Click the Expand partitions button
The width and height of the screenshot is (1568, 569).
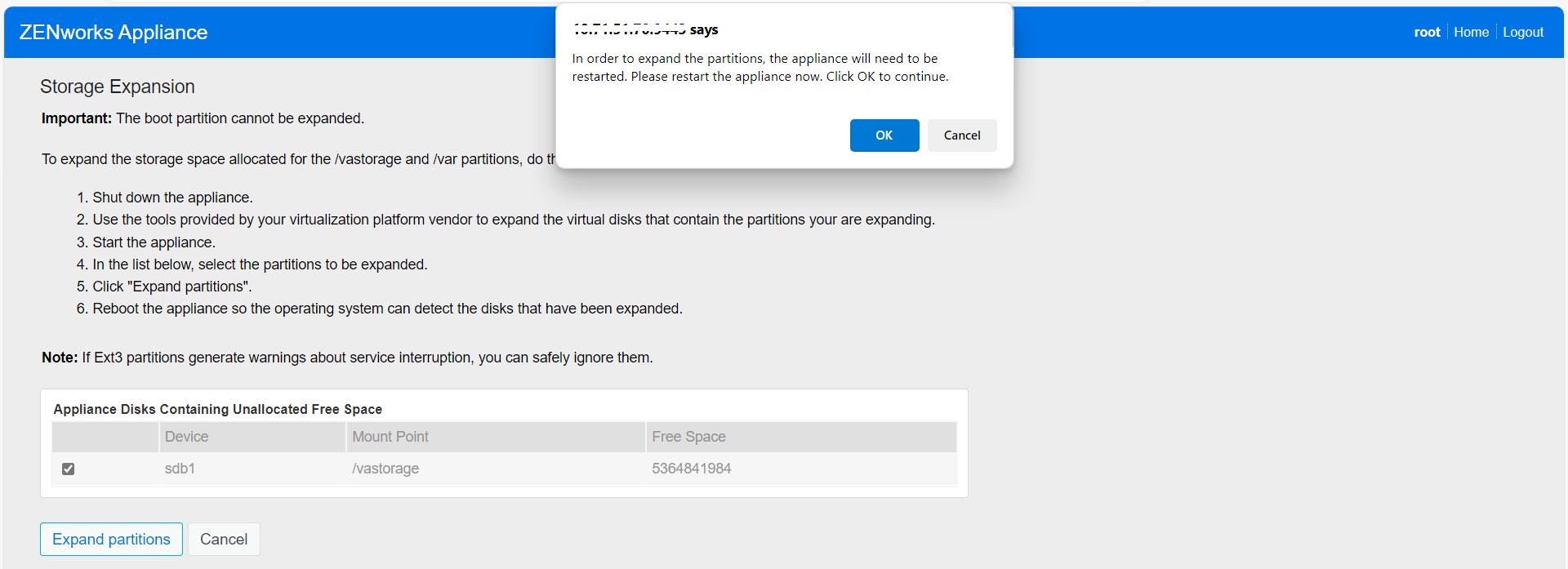(111, 539)
